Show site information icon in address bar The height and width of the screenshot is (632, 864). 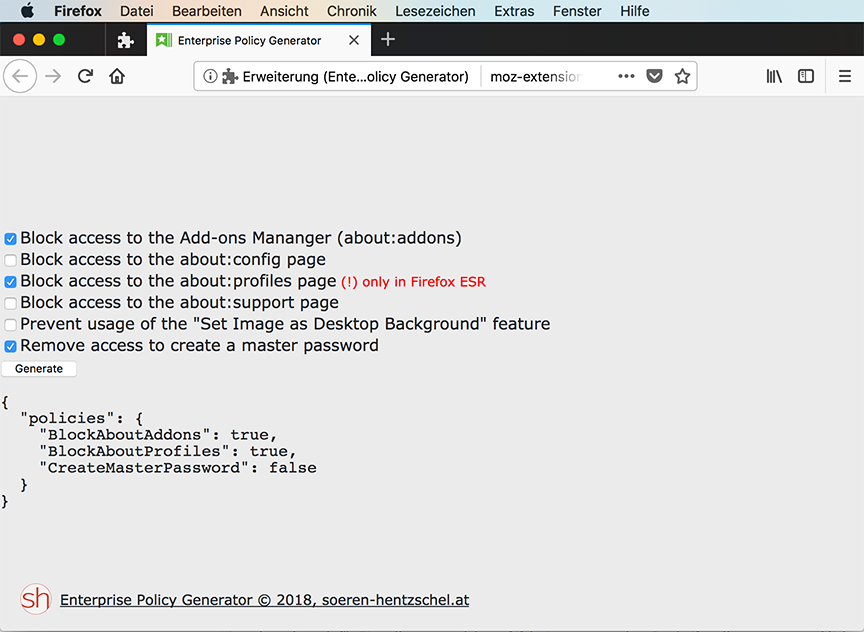[210, 76]
